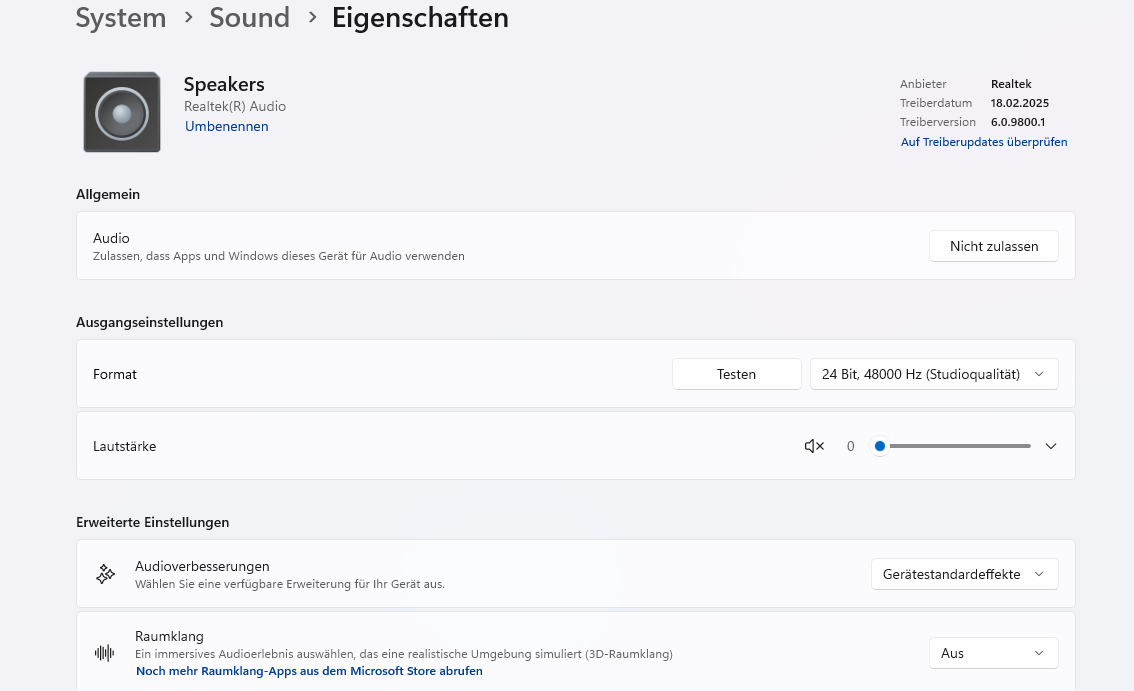1134x691 pixels.
Task: Open the Gerätestandardeffekte dropdown
Action: coord(964,574)
